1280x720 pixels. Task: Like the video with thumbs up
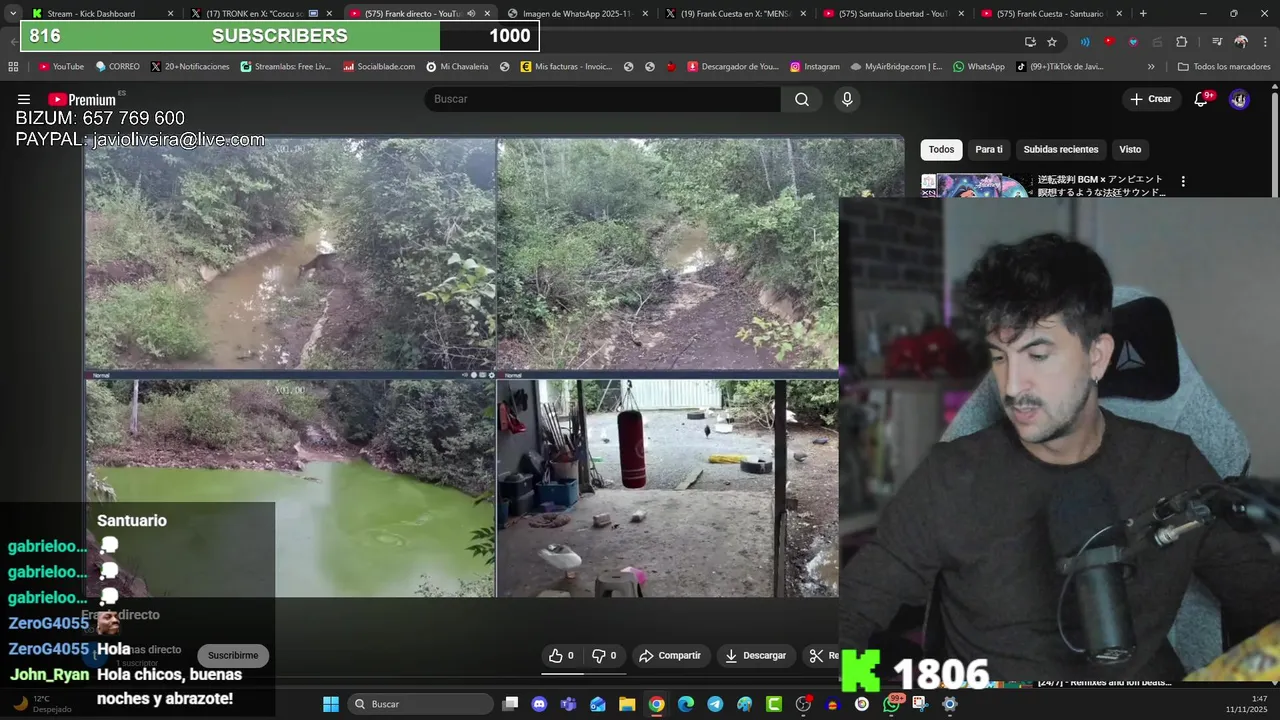(561, 656)
